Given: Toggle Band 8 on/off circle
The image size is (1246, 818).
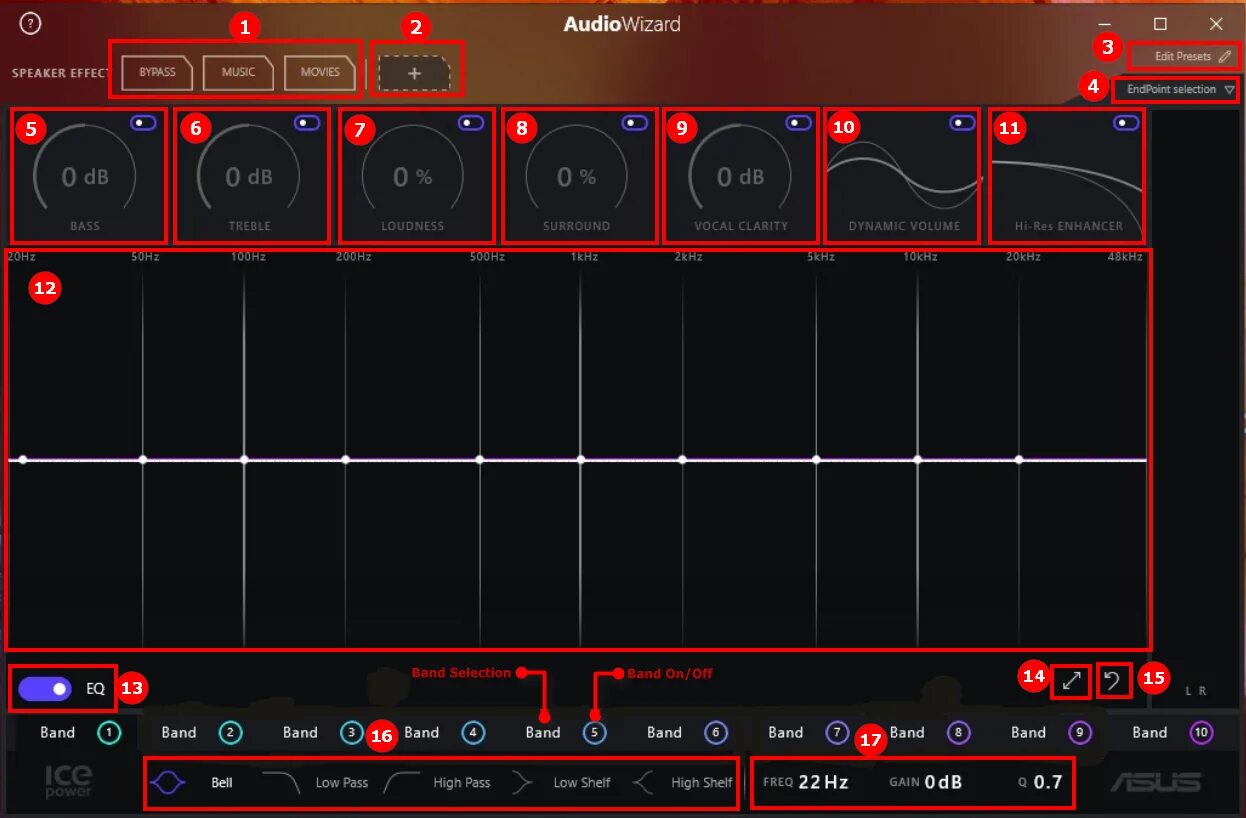Looking at the screenshot, I should coord(958,733).
